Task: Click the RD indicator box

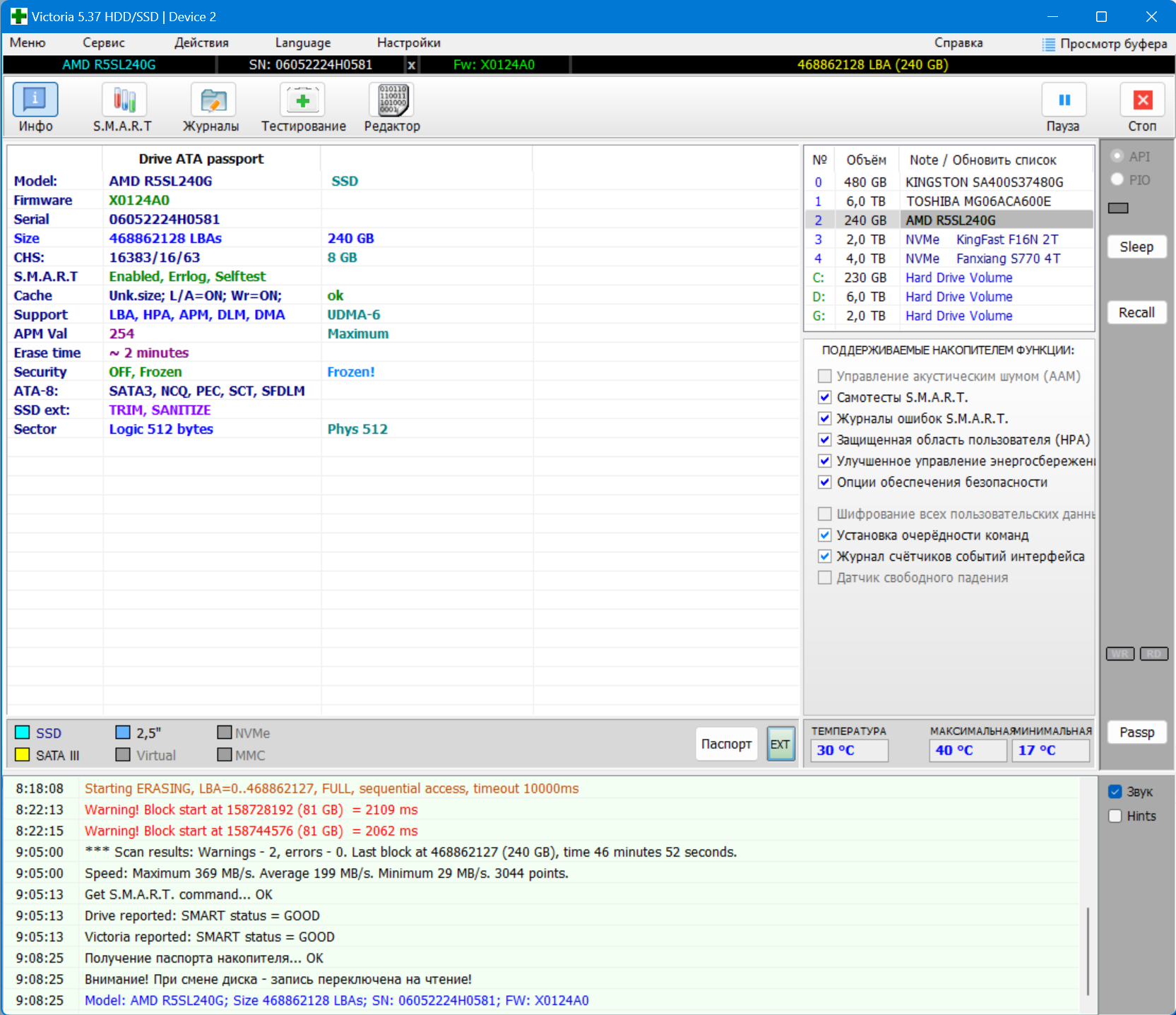Action: point(1154,653)
